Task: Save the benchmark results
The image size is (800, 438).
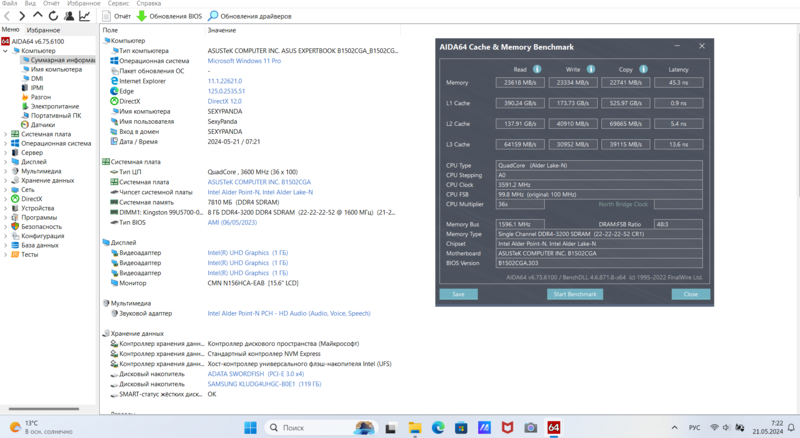Action: click(458, 294)
